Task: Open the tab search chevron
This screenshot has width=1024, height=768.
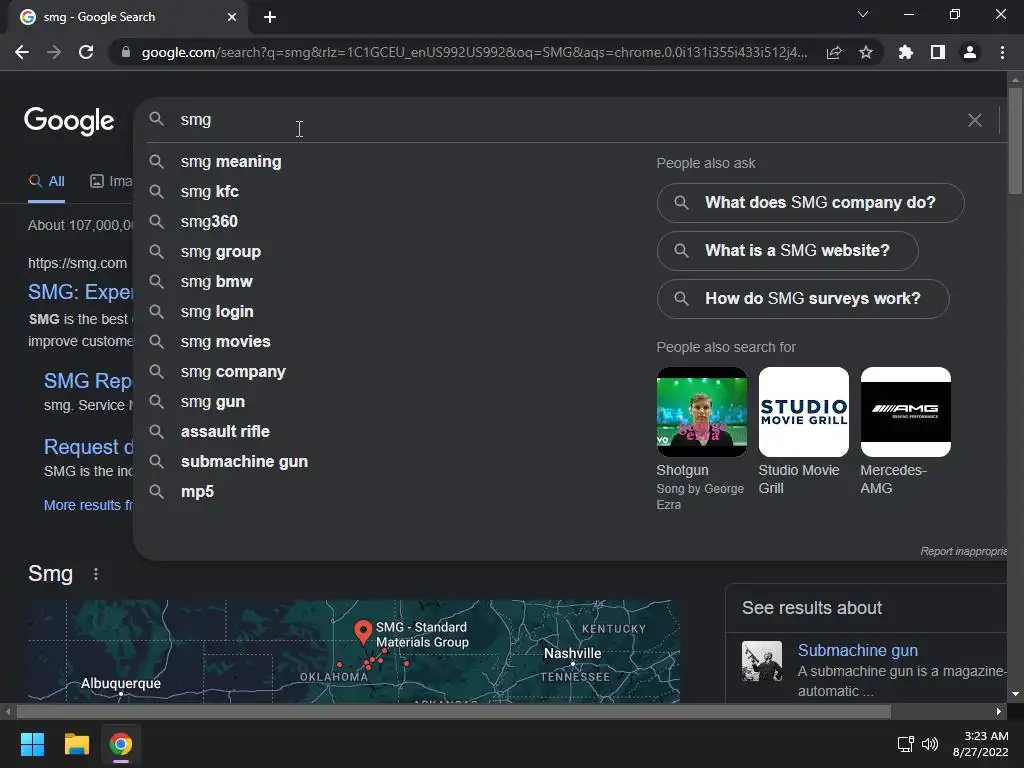Action: point(863,14)
